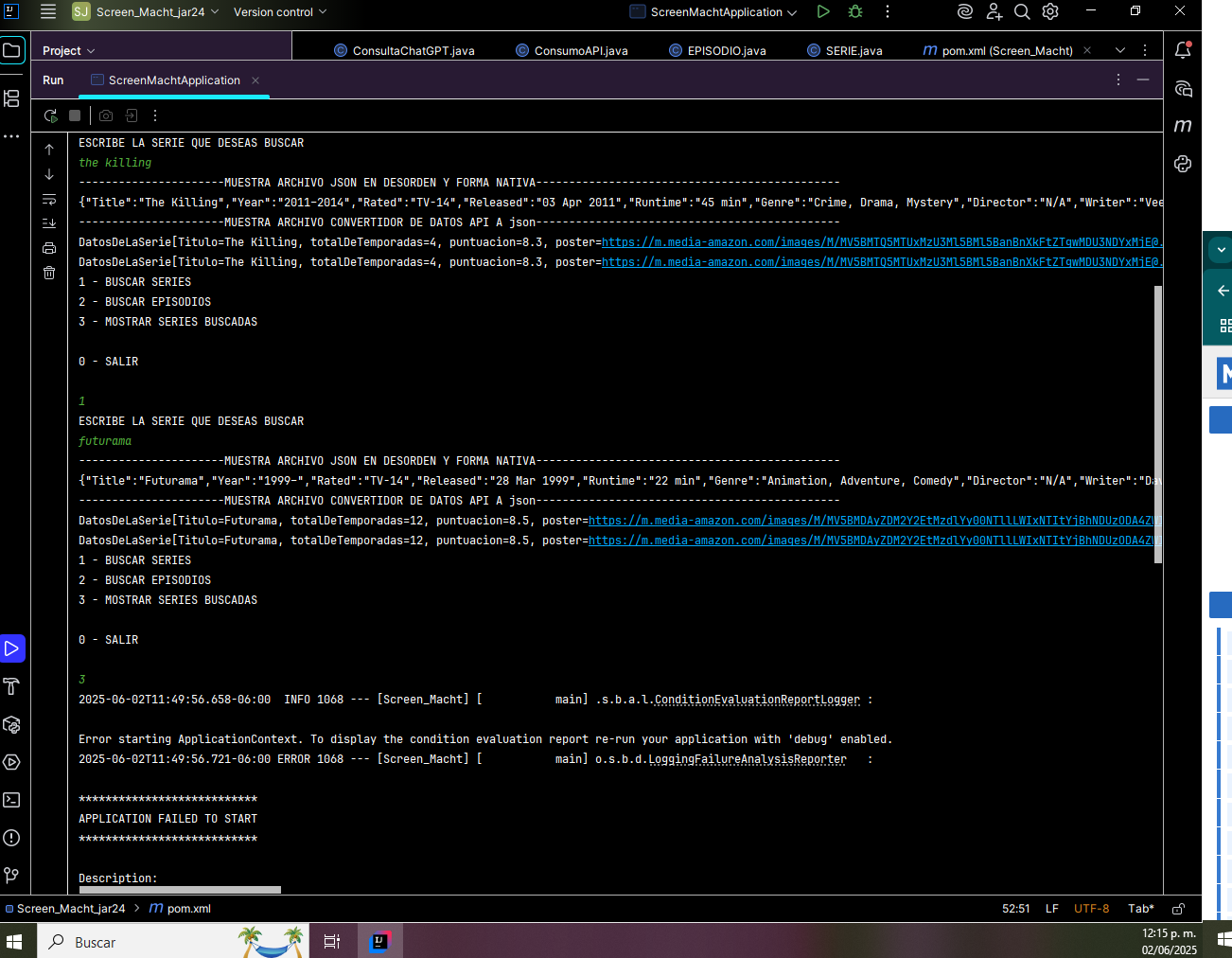Screen dimensions: 1232x958
Task: Open editor tabs options menu
Action: coord(1145,50)
